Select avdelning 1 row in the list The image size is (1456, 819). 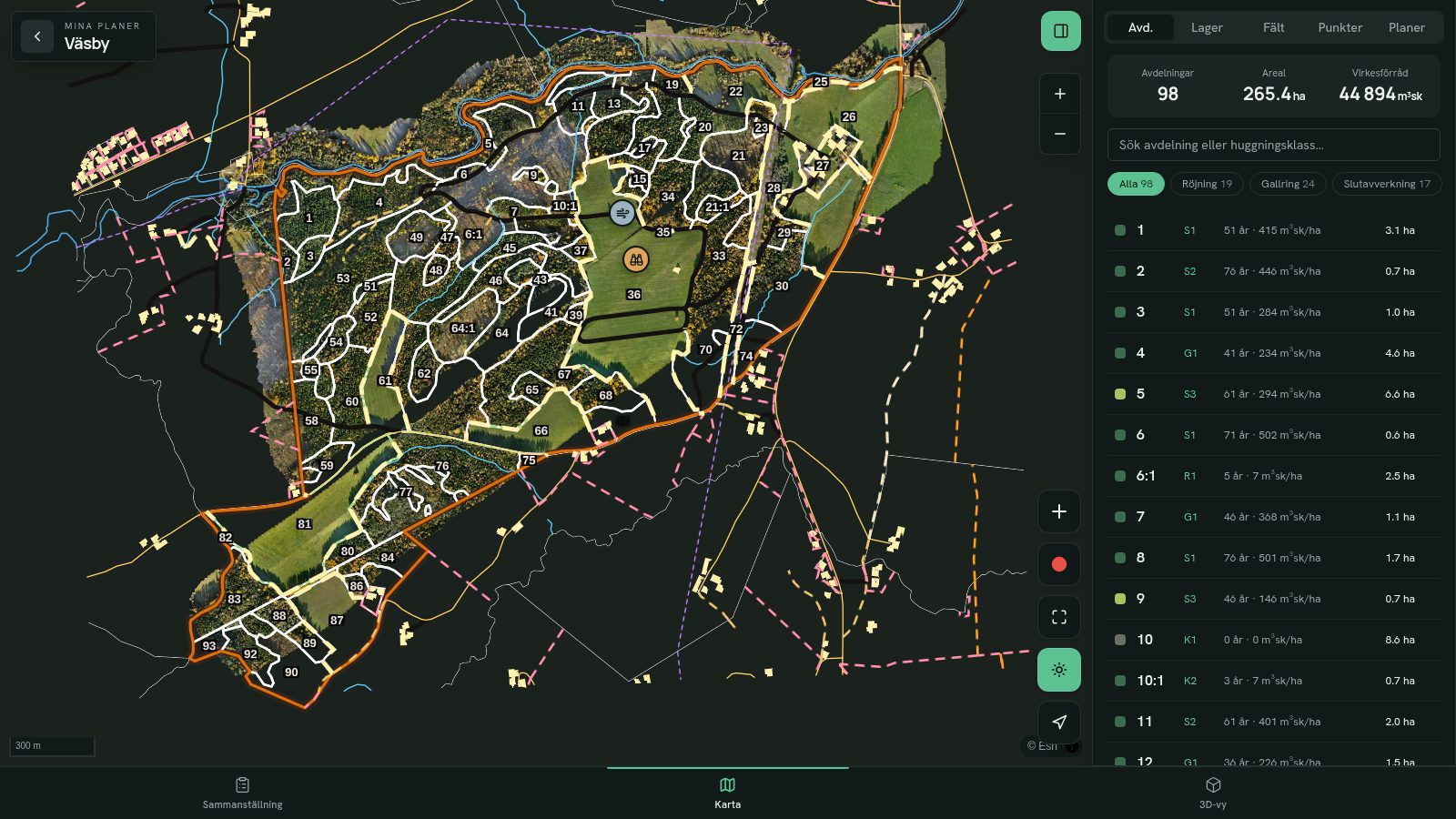(x=1273, y=230)
